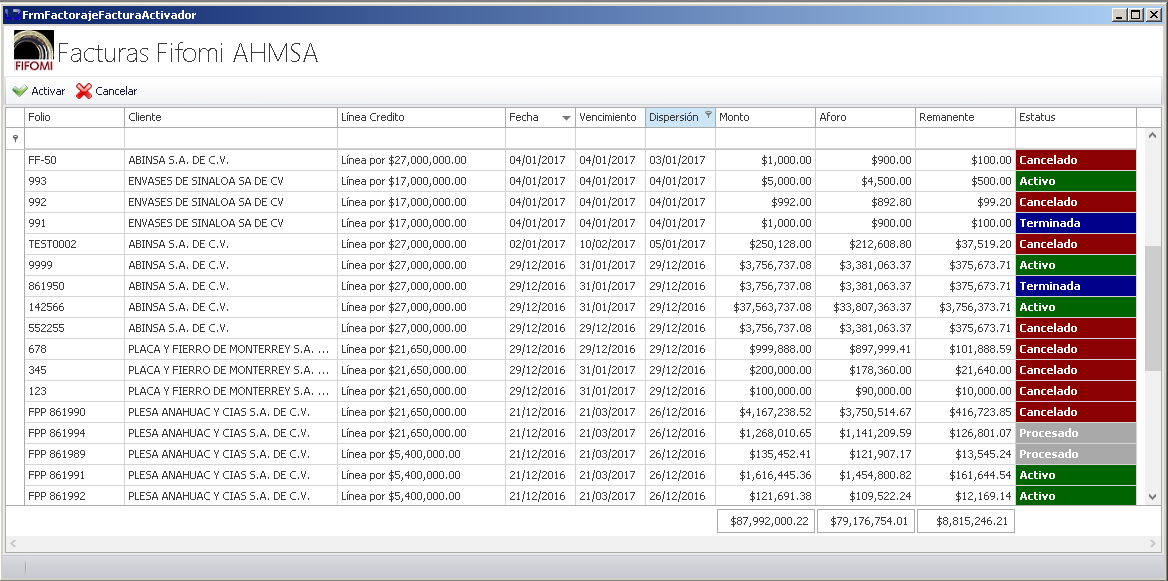Sort by the Cliente column header
The height and width of the screenshot is (581, 1168).
231,117
